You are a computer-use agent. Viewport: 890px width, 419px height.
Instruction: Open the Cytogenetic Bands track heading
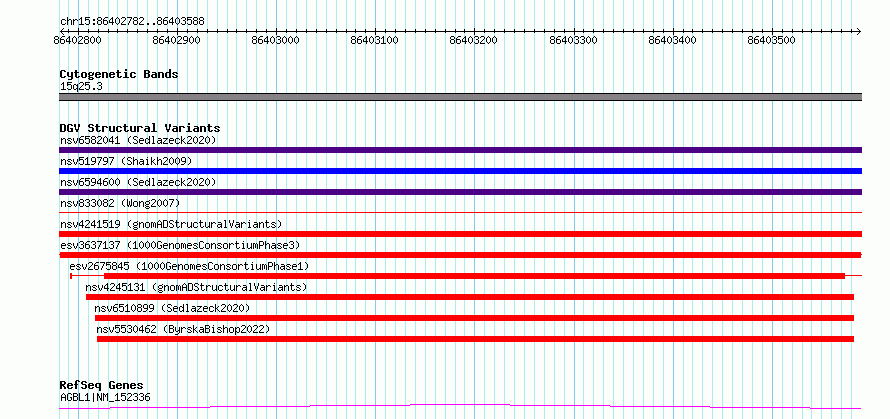tap(119, 74)
